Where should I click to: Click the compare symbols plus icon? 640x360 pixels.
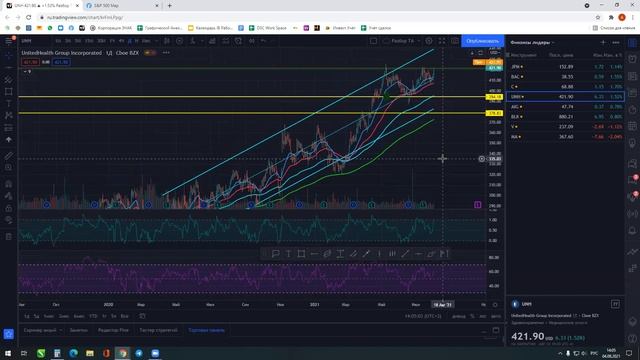click(x=179, y=41)
